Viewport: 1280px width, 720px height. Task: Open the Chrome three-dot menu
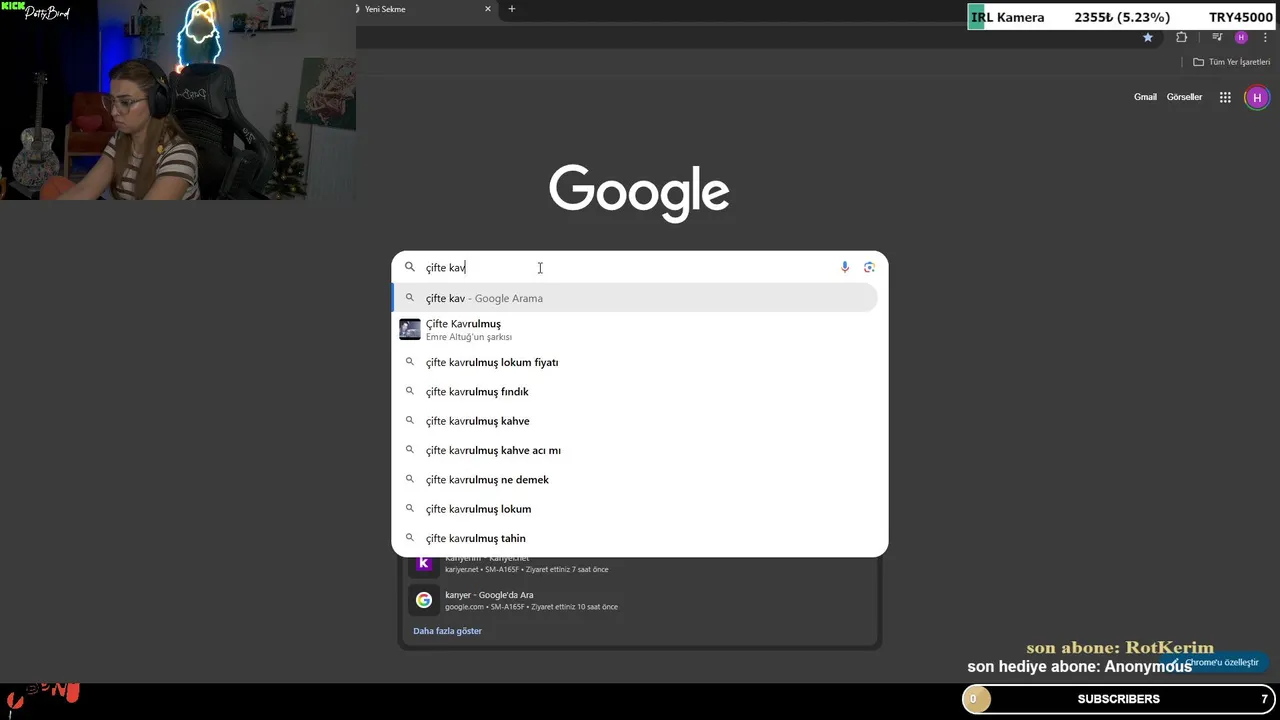pos(1265,37)
